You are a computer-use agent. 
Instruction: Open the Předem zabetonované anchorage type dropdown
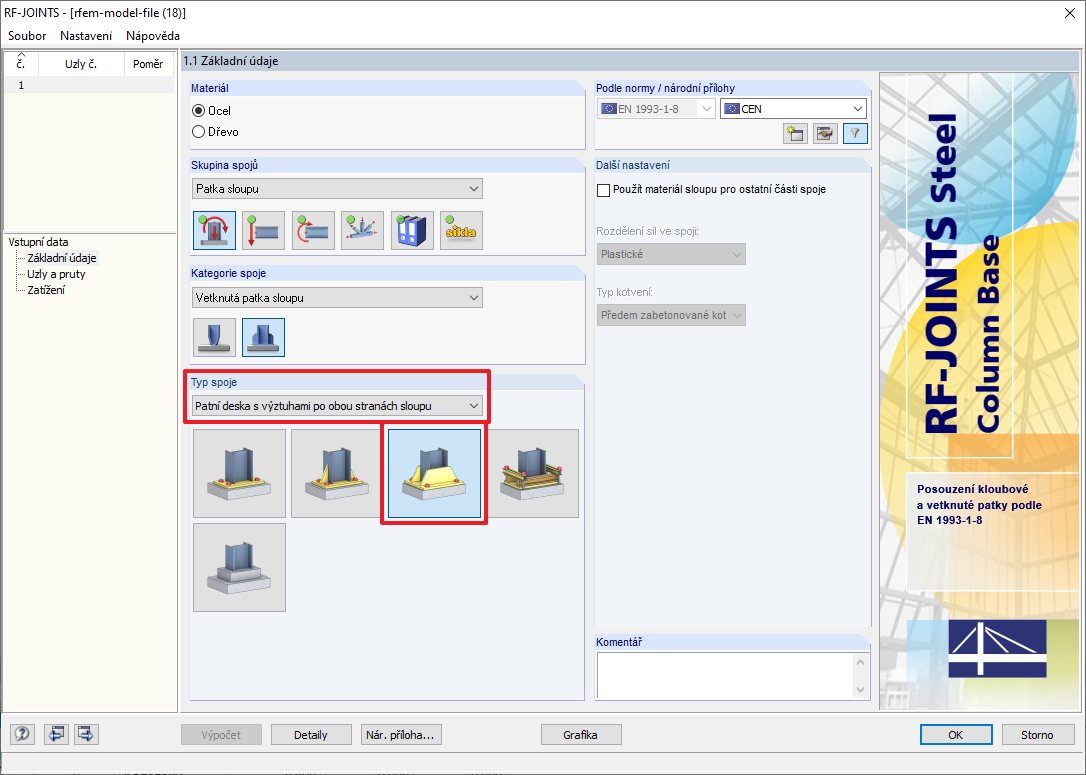(671, 315)
